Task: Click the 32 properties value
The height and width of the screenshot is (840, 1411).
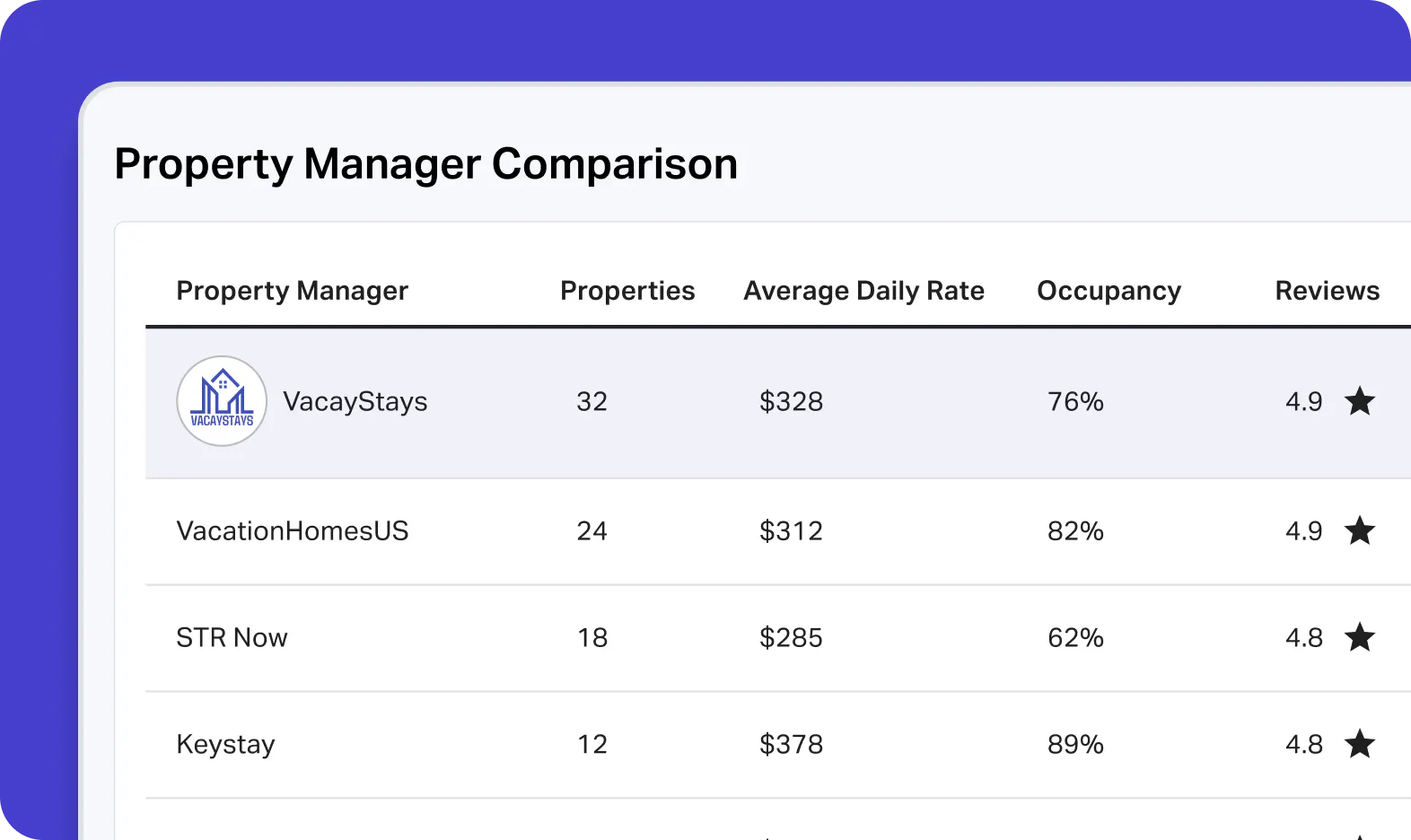Action: point(592,401)
